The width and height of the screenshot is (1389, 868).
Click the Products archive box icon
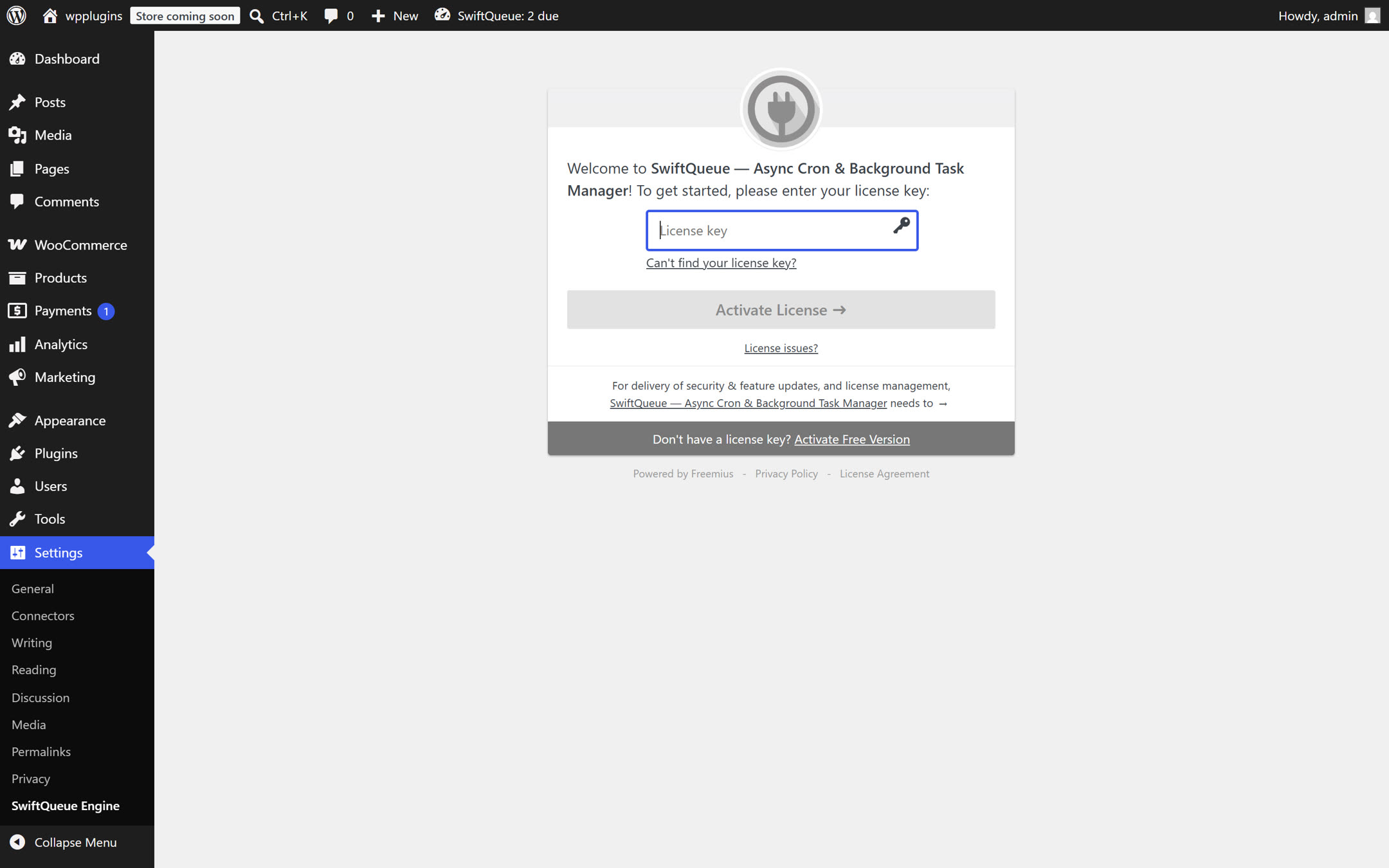point(17,278)
